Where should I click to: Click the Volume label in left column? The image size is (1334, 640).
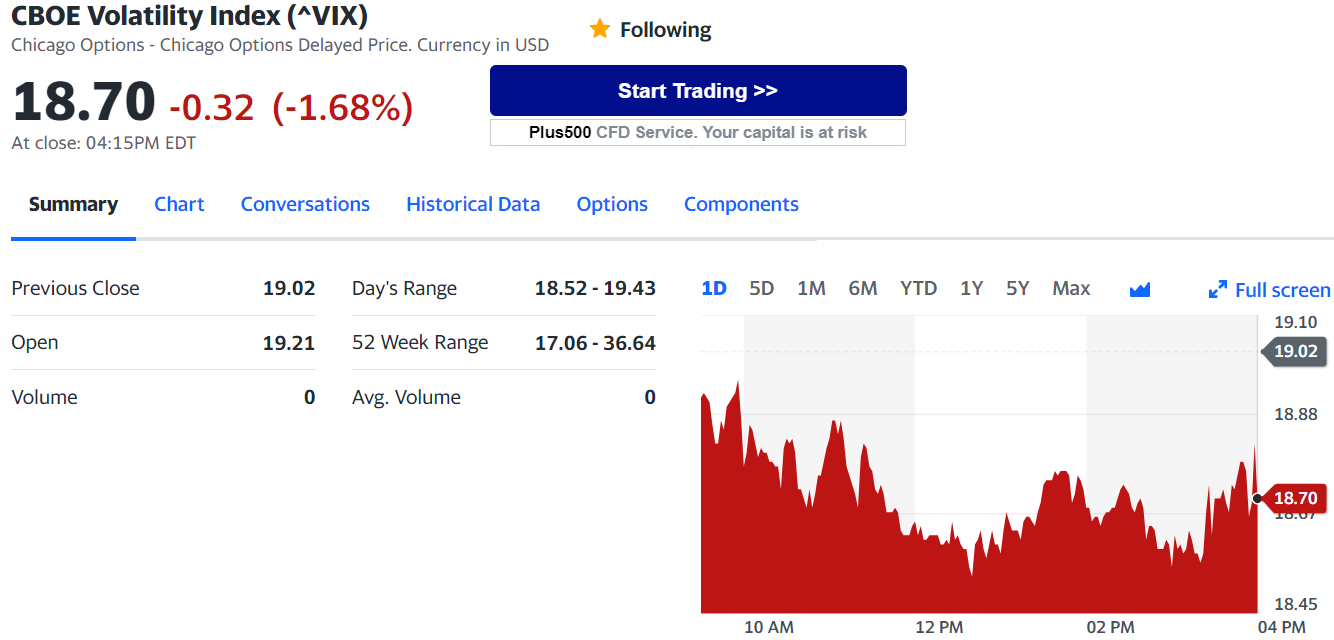pyautogui.click(x=44, y=397)
